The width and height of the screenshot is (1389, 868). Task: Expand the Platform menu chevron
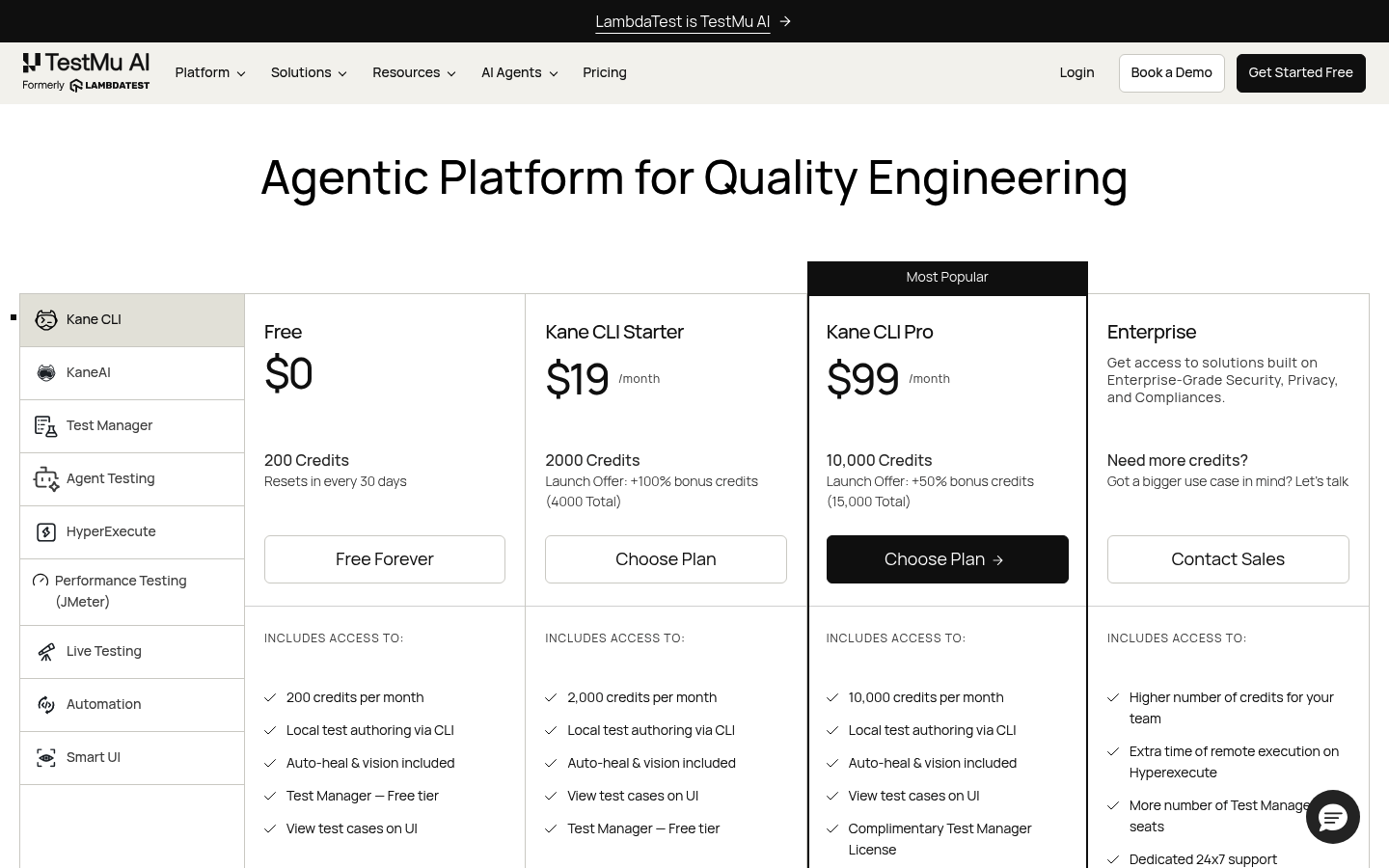241,73
